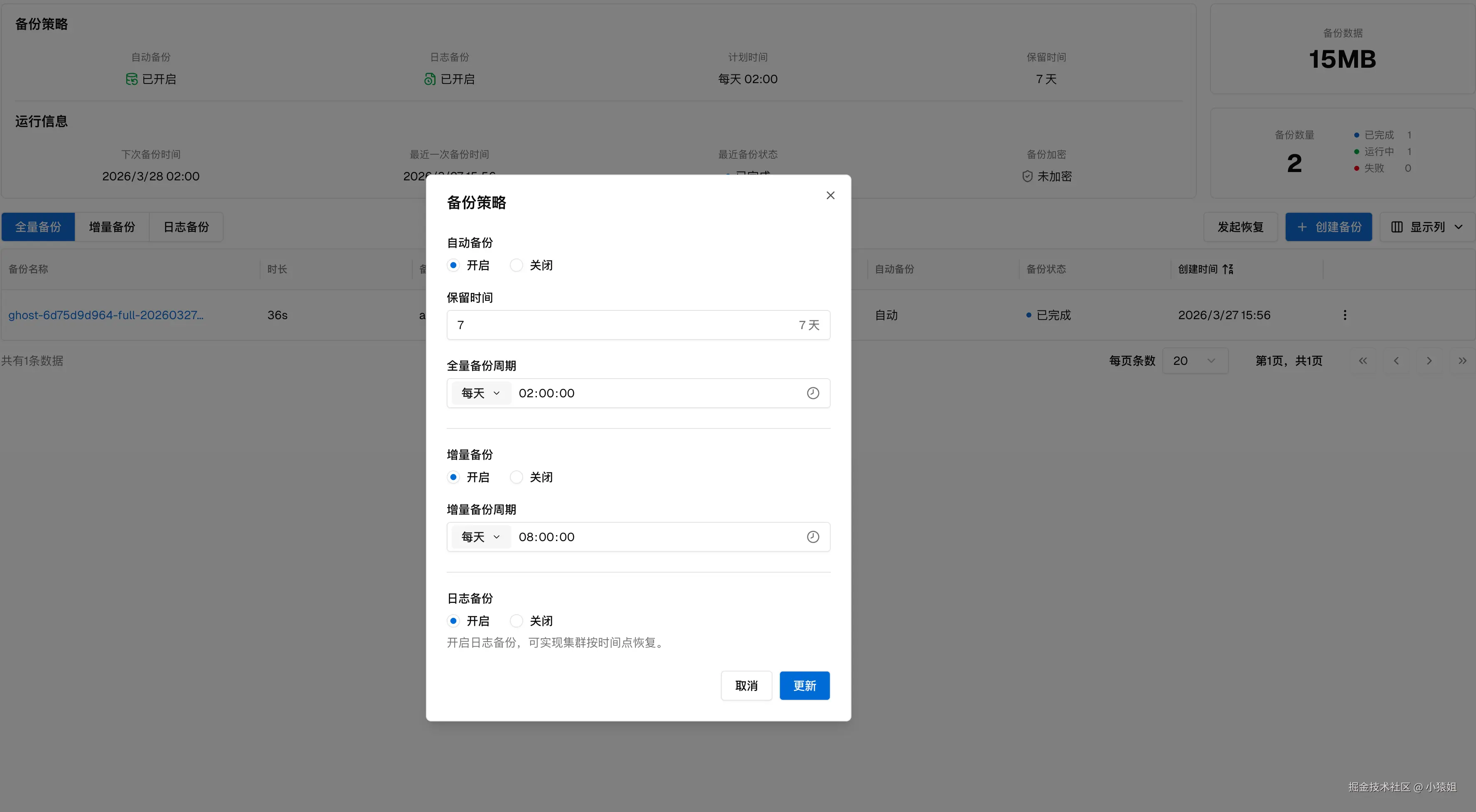Select 关闭 under 日志备份
The image size is (1476, 812).
(516, 621)
